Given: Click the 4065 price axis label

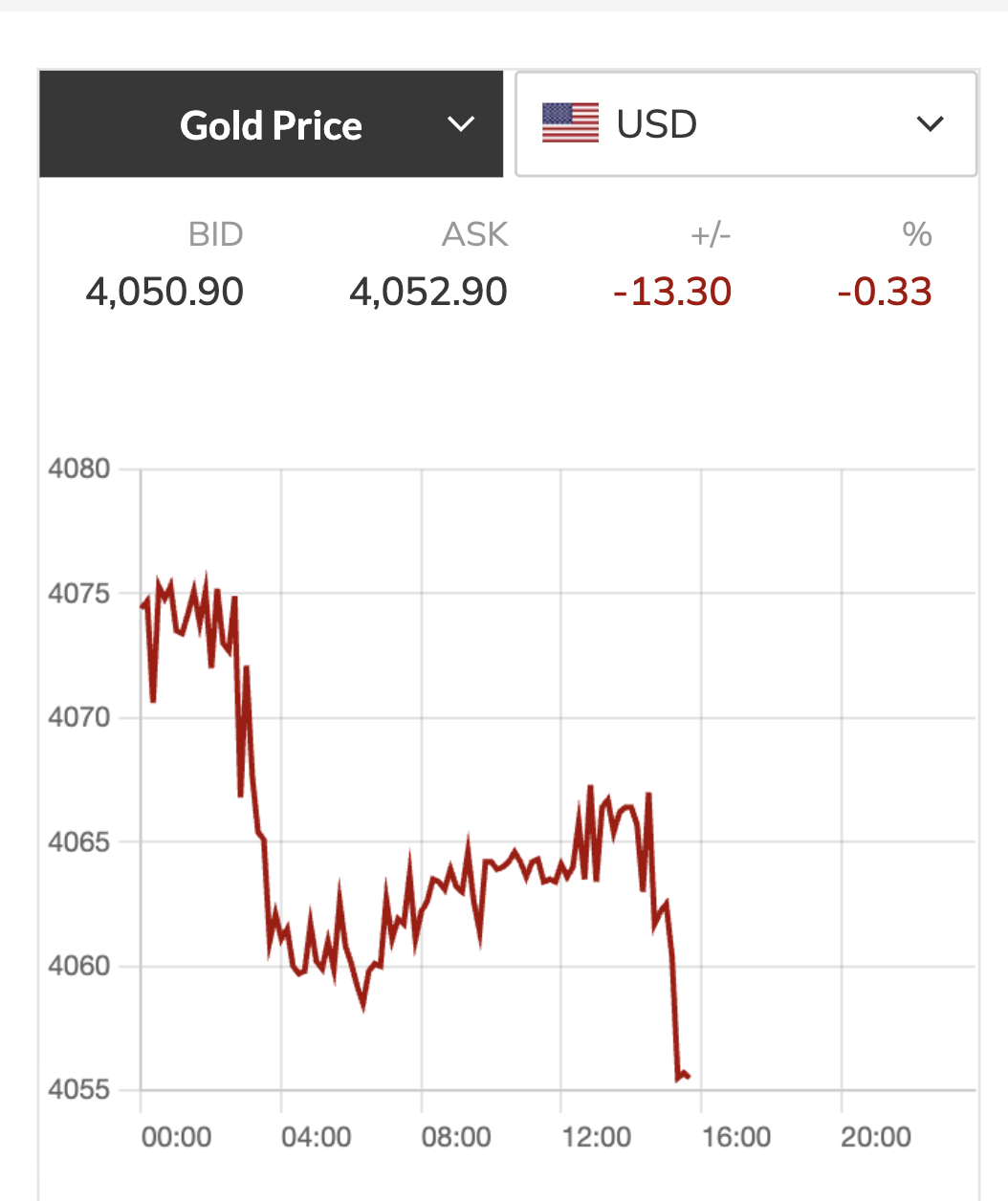Looking at the screenshot, I should click(79, 841).
